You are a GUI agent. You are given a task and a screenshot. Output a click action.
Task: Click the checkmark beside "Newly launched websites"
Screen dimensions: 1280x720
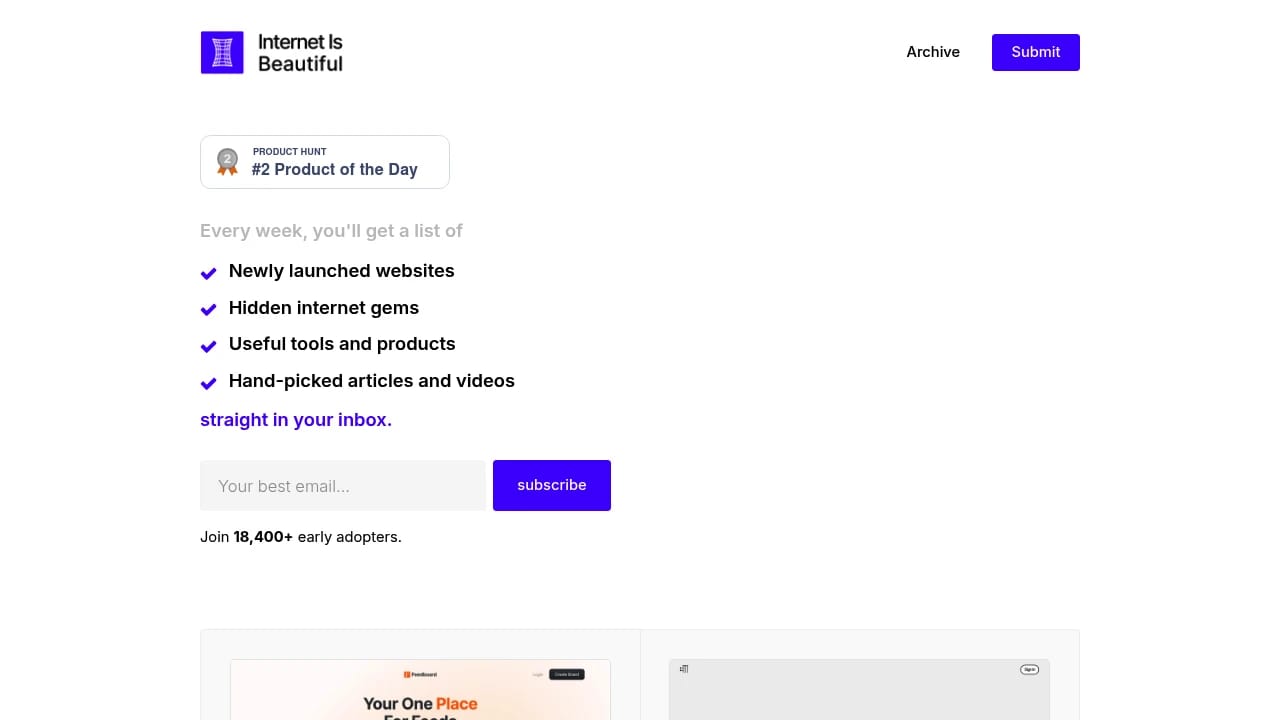[208, 273]
